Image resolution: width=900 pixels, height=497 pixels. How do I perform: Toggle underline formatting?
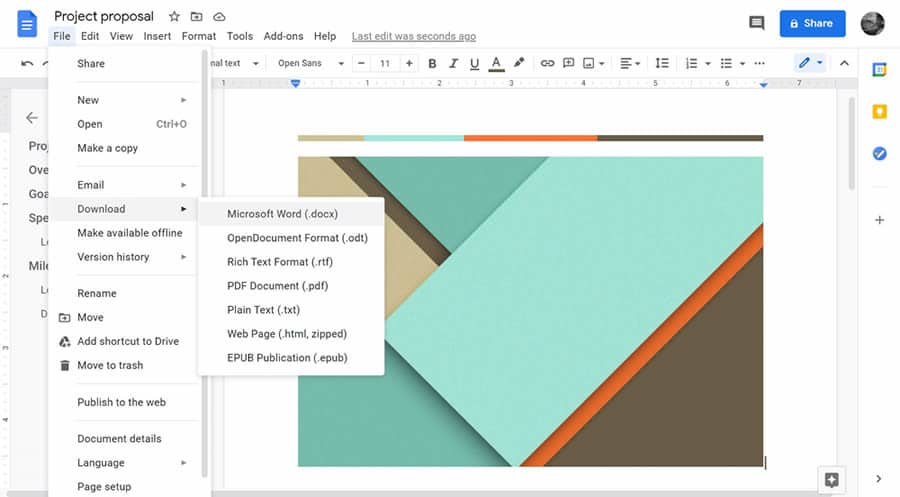click(474, 63)
